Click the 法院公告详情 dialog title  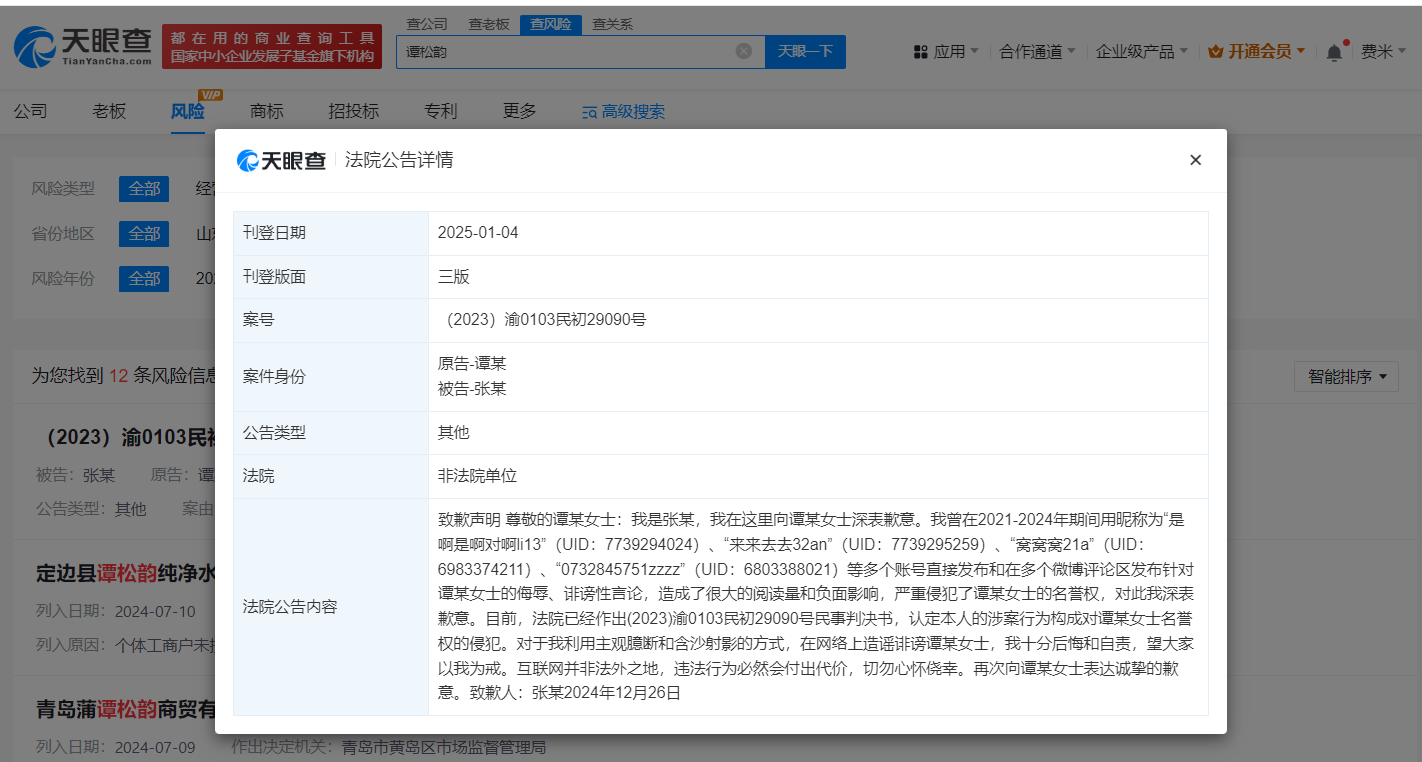[x=399, y=160]
